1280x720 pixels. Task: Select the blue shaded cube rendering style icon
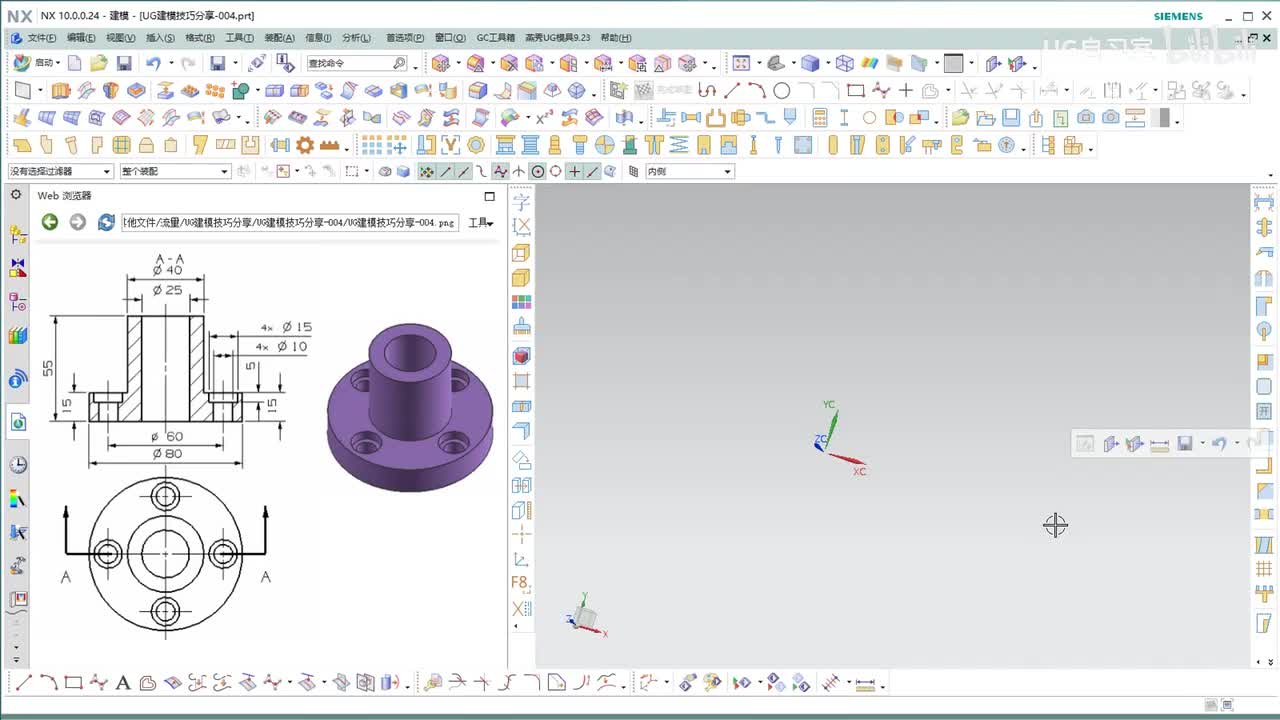810,63
